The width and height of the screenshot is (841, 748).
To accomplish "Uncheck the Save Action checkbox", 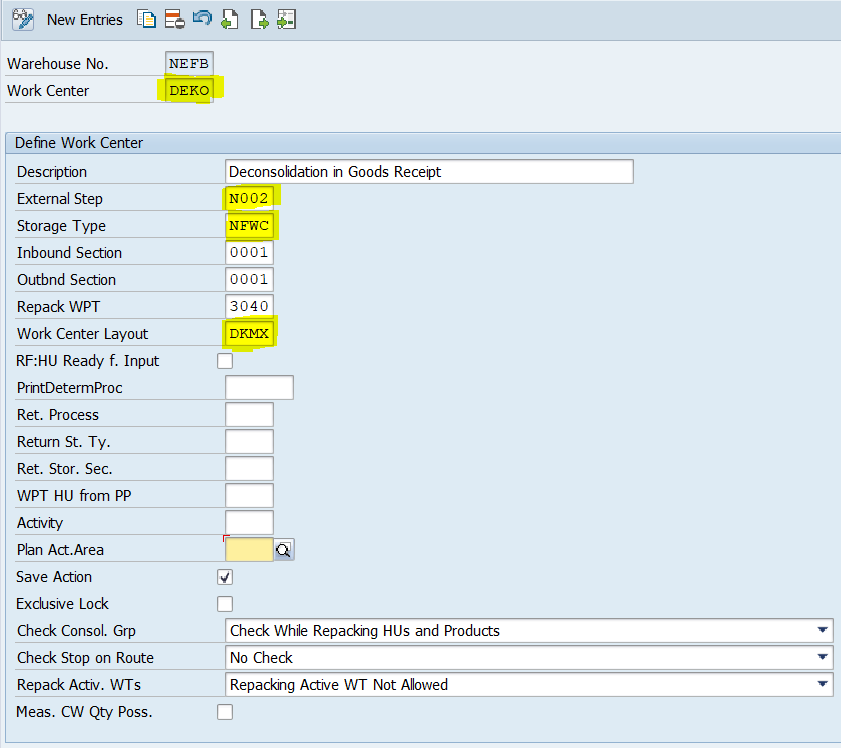I will click(x=225, y=577).
